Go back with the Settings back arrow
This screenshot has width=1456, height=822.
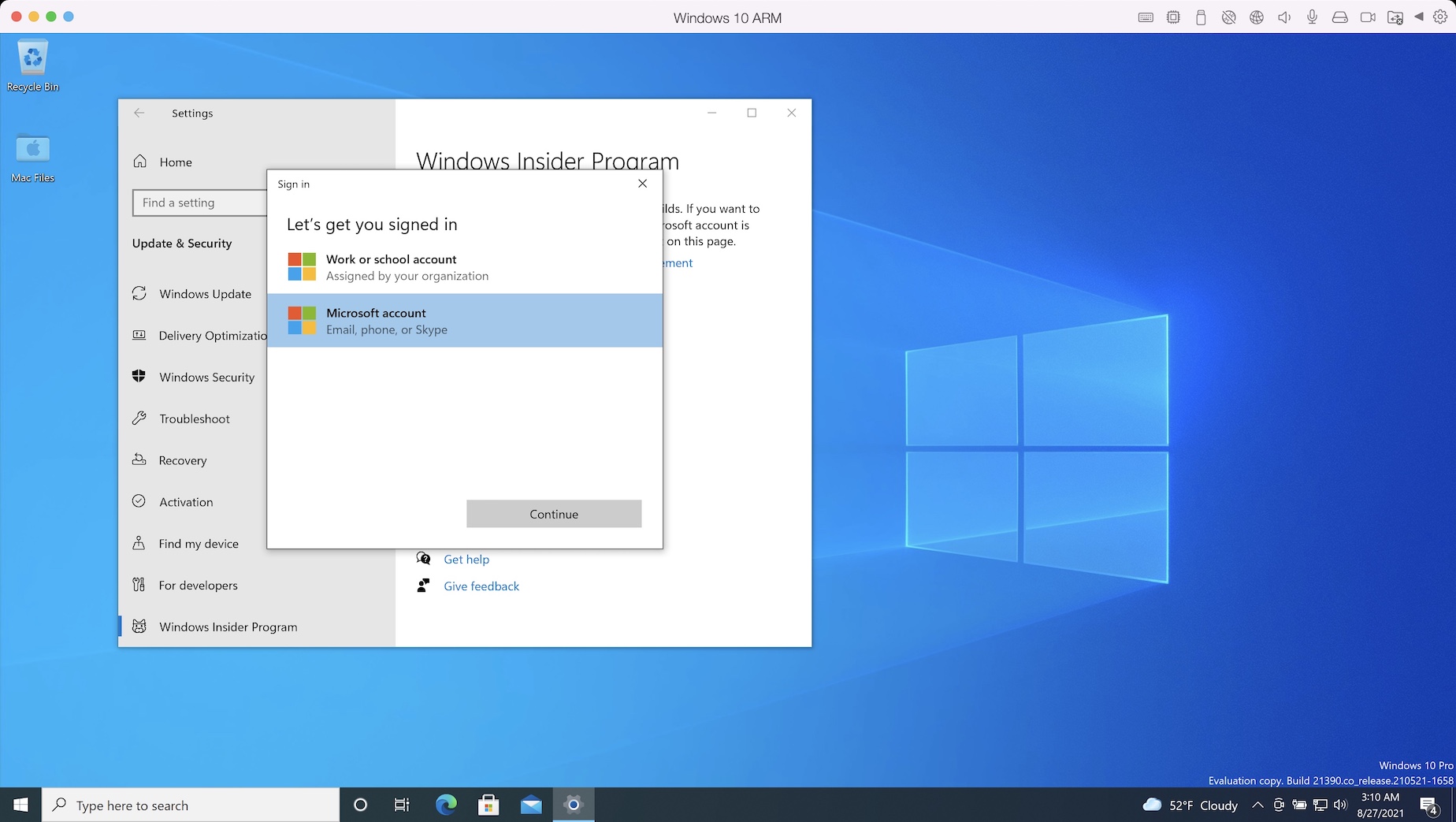139,113
